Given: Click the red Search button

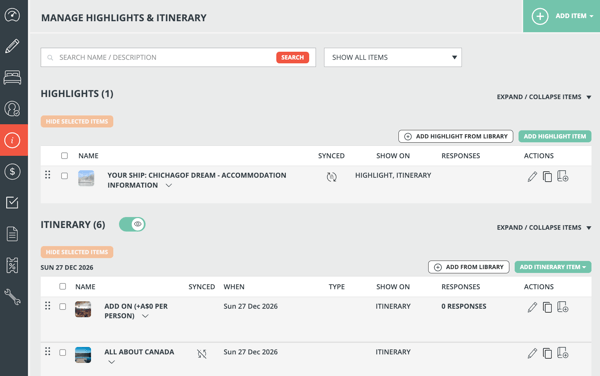Looking at the screenshot, I should (x=292, y=57).
